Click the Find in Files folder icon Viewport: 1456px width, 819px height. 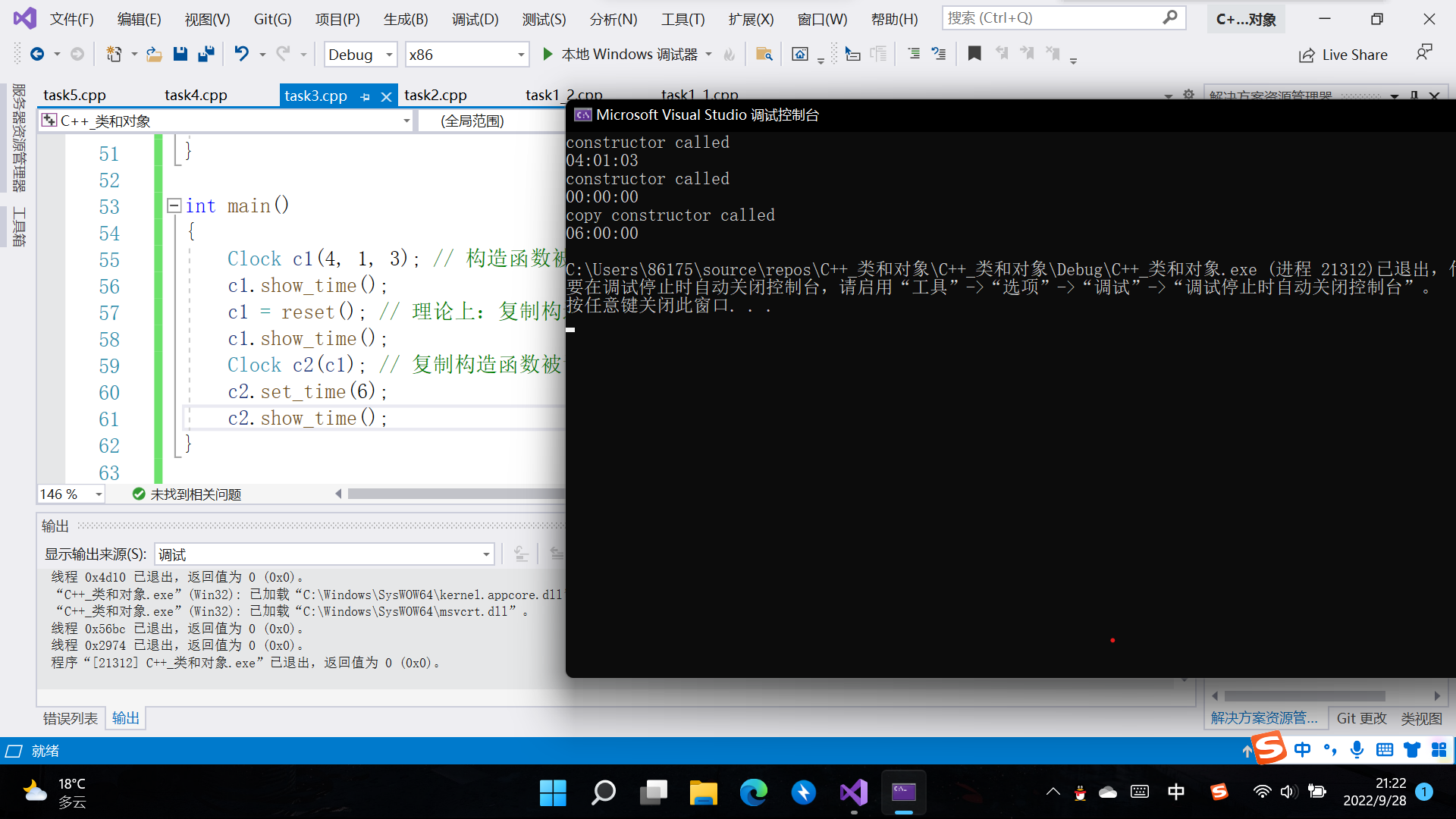(764, 54)
